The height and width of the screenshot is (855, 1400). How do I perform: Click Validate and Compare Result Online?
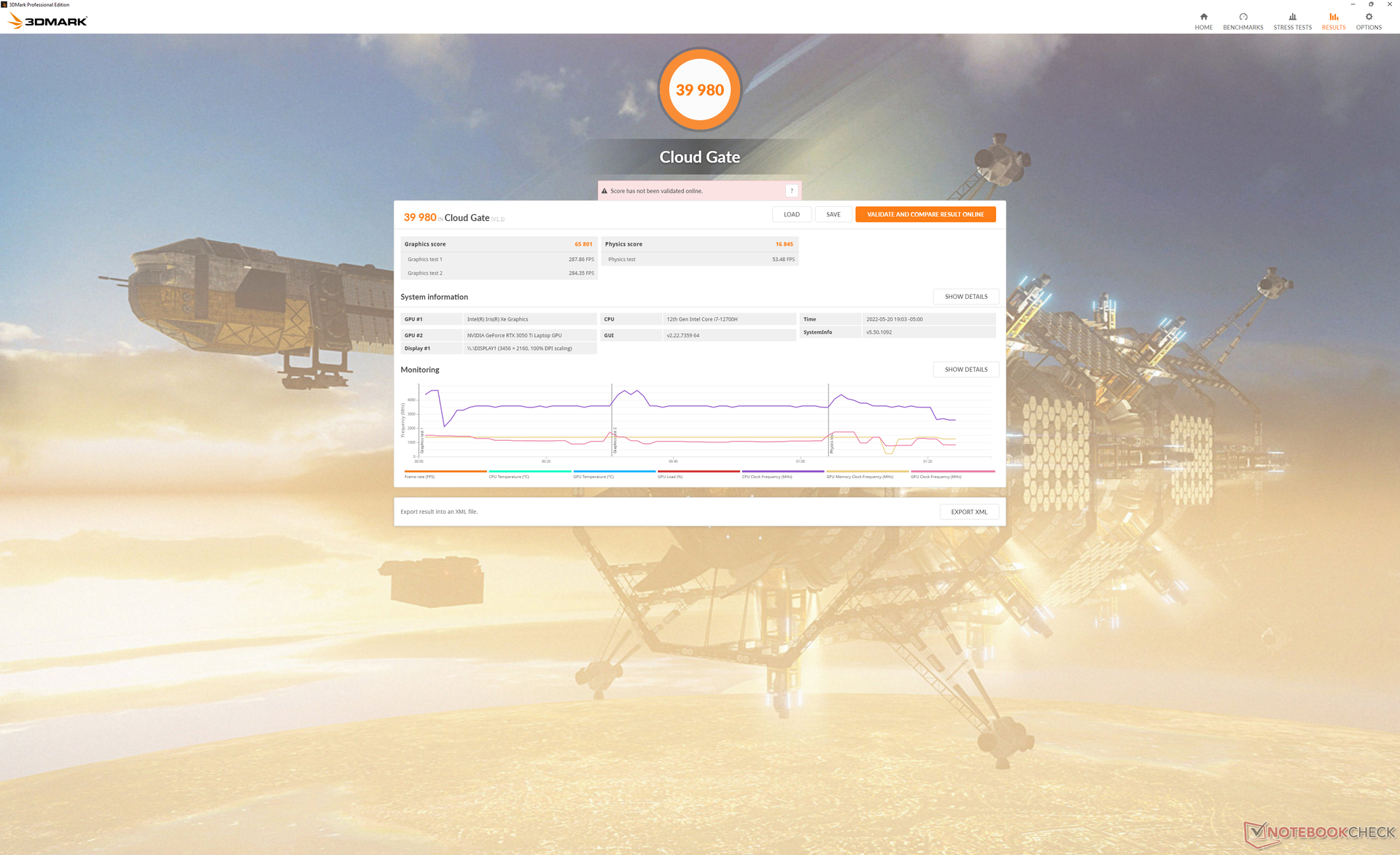tap(925, 214)
